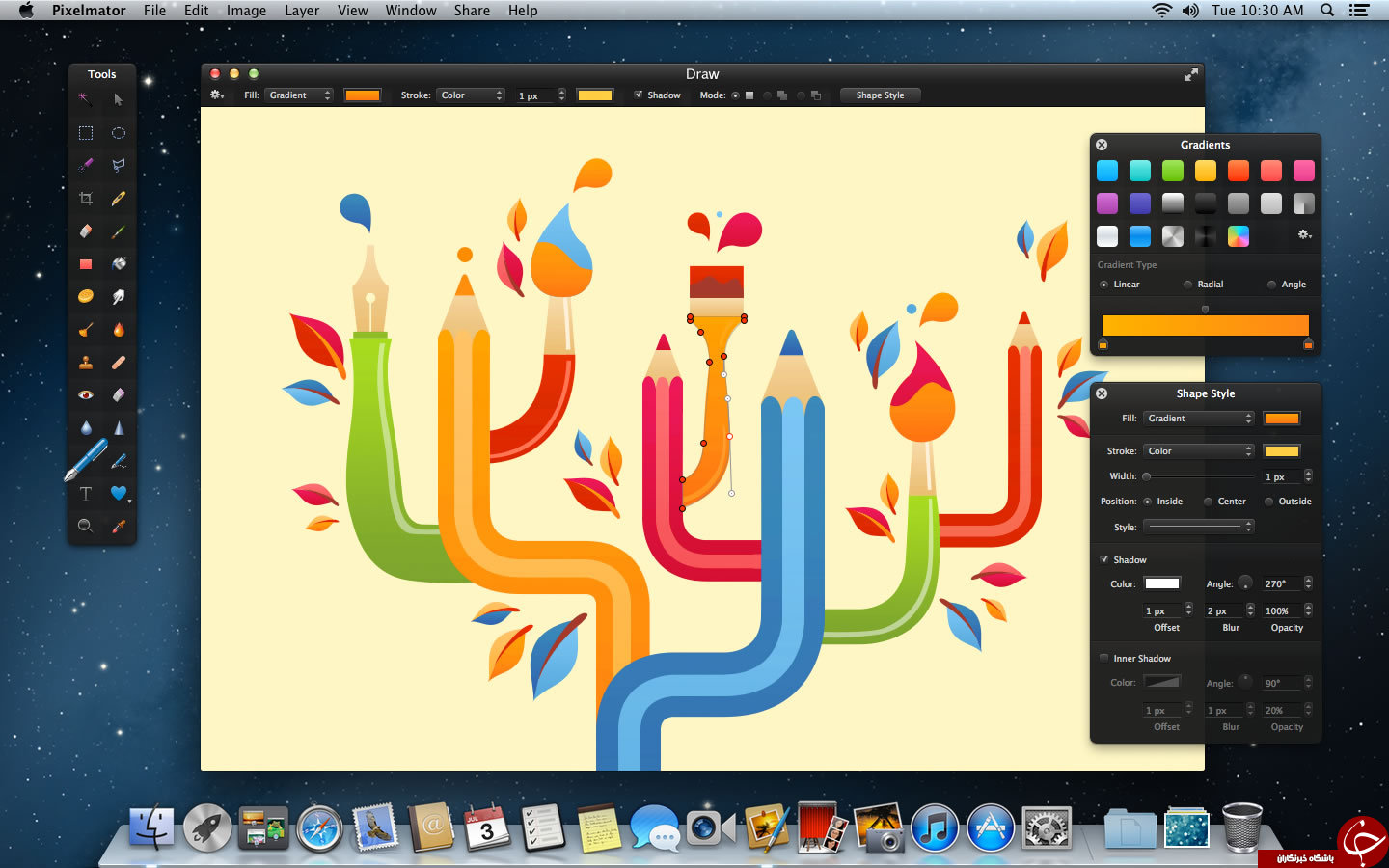Enter full screen for Draw window
The image size is (1389, 868).
click(x=1191, y=74)
